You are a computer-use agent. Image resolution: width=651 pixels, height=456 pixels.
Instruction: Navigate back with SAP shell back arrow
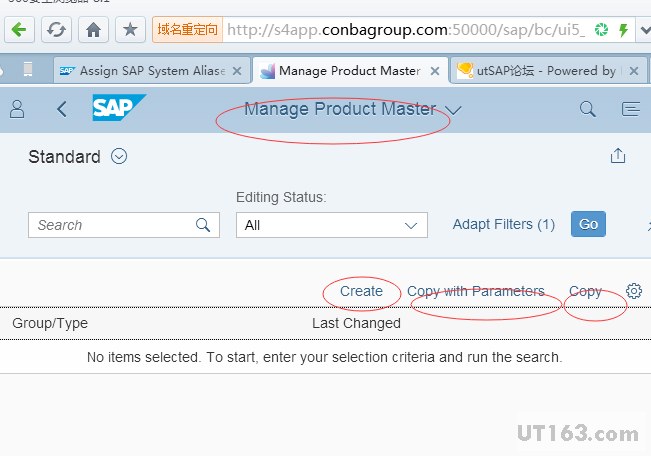click(61, 110)
